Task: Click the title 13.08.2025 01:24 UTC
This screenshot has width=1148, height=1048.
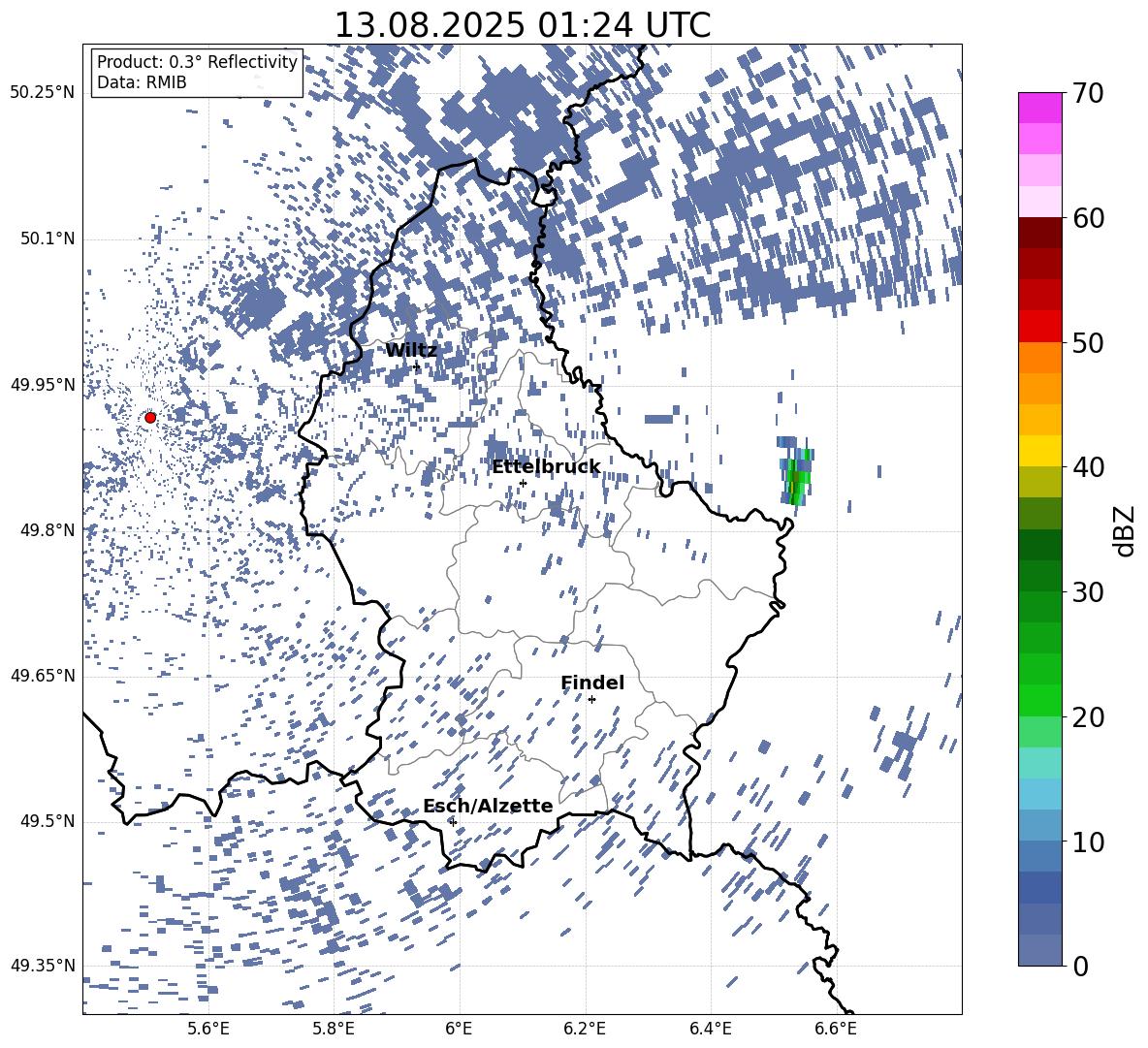Action: [522, 24]
